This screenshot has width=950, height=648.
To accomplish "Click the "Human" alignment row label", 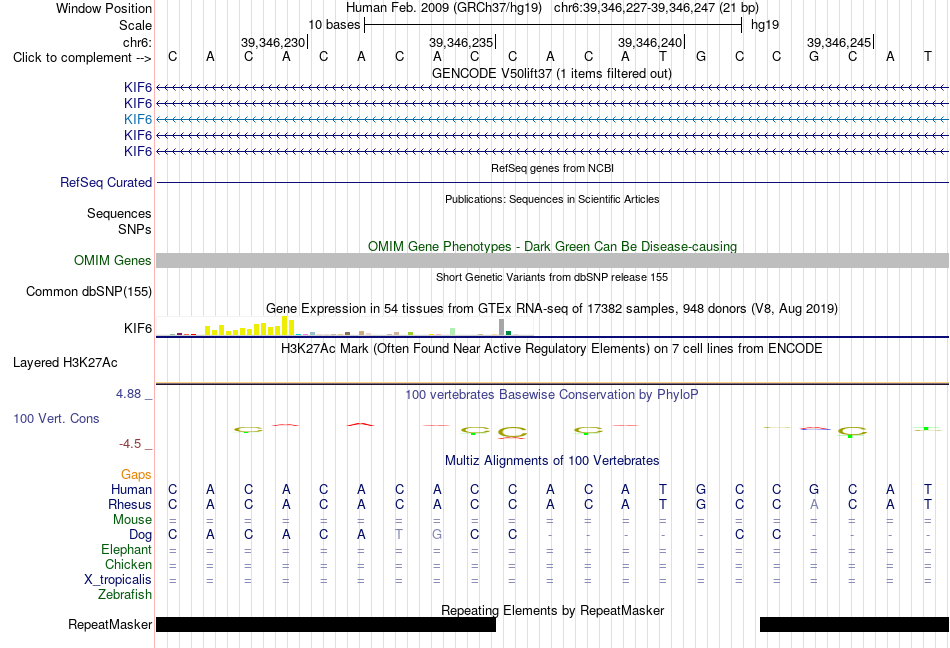I will 131,489.
